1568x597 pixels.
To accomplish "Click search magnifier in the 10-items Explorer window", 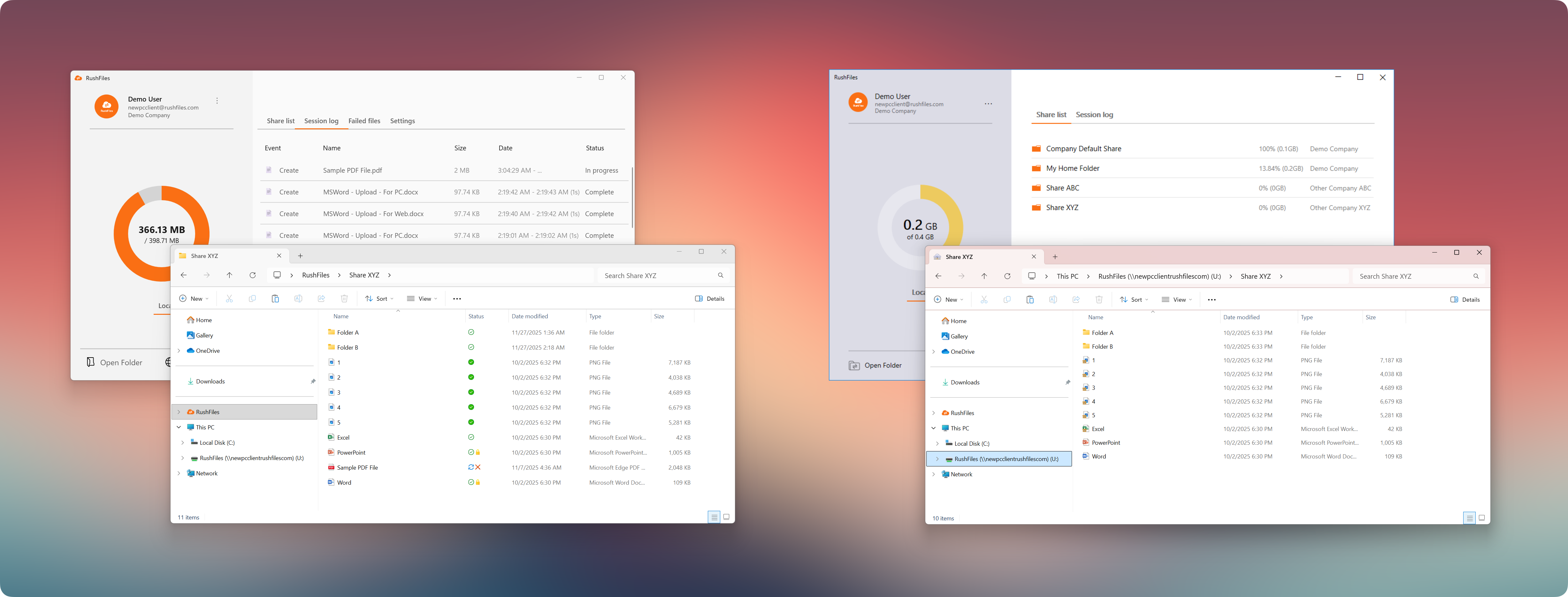I will tap(1475, 276).
